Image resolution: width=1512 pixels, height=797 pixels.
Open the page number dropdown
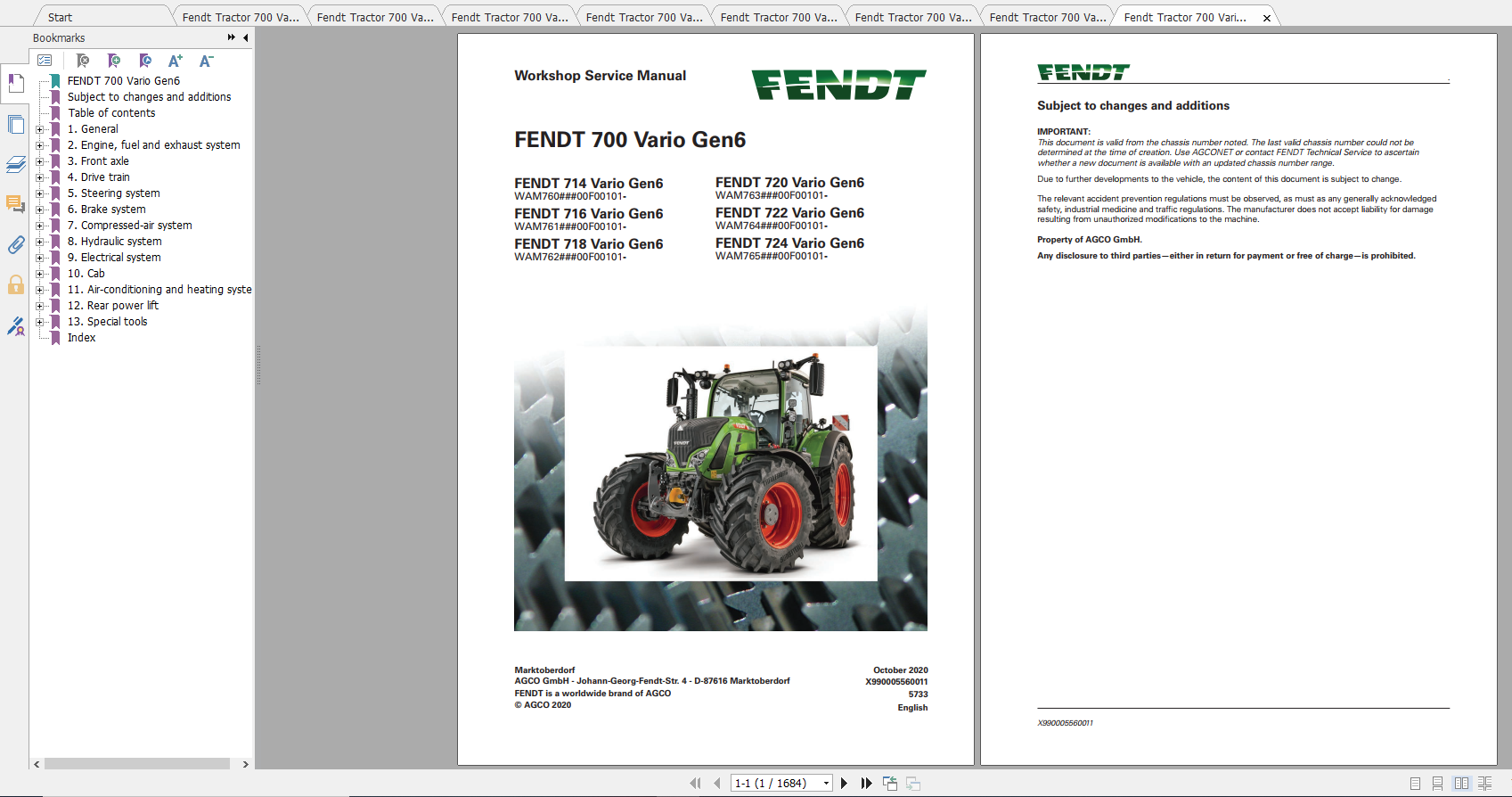tap(826, 783)
